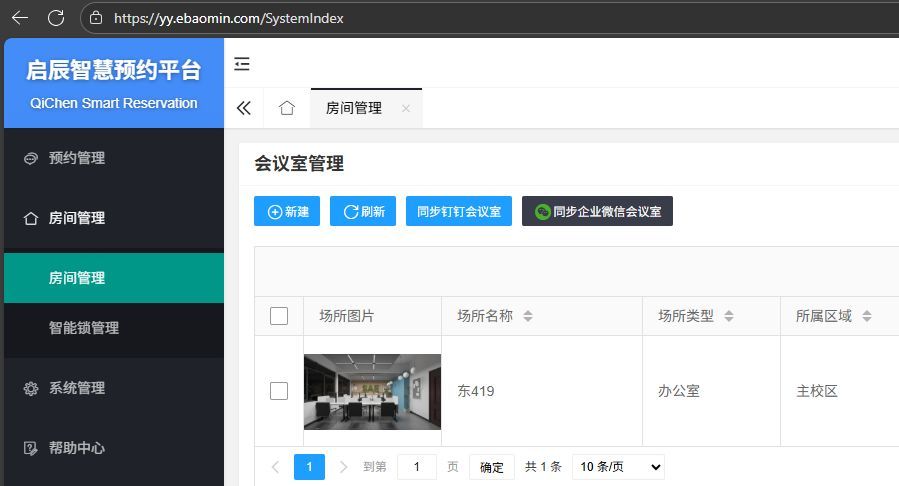Go to previous page arrow
This screenshot has height=486, width=899.
click(276, 467)
